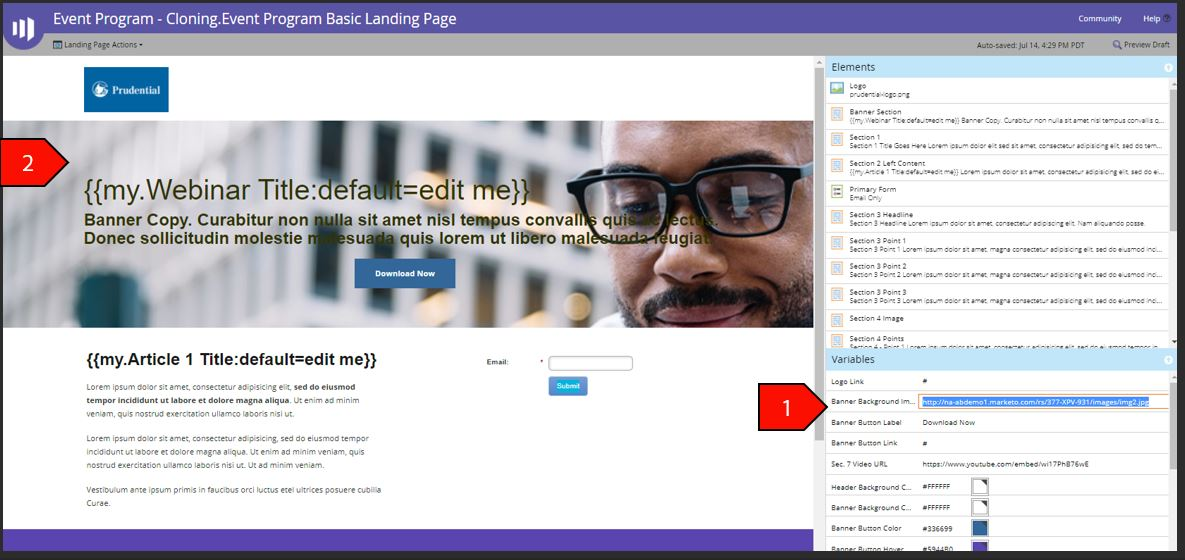Click the 'Vestibulum ante ipsum' paragraph
The image size is (1185, 560).
tap(234, 496)
